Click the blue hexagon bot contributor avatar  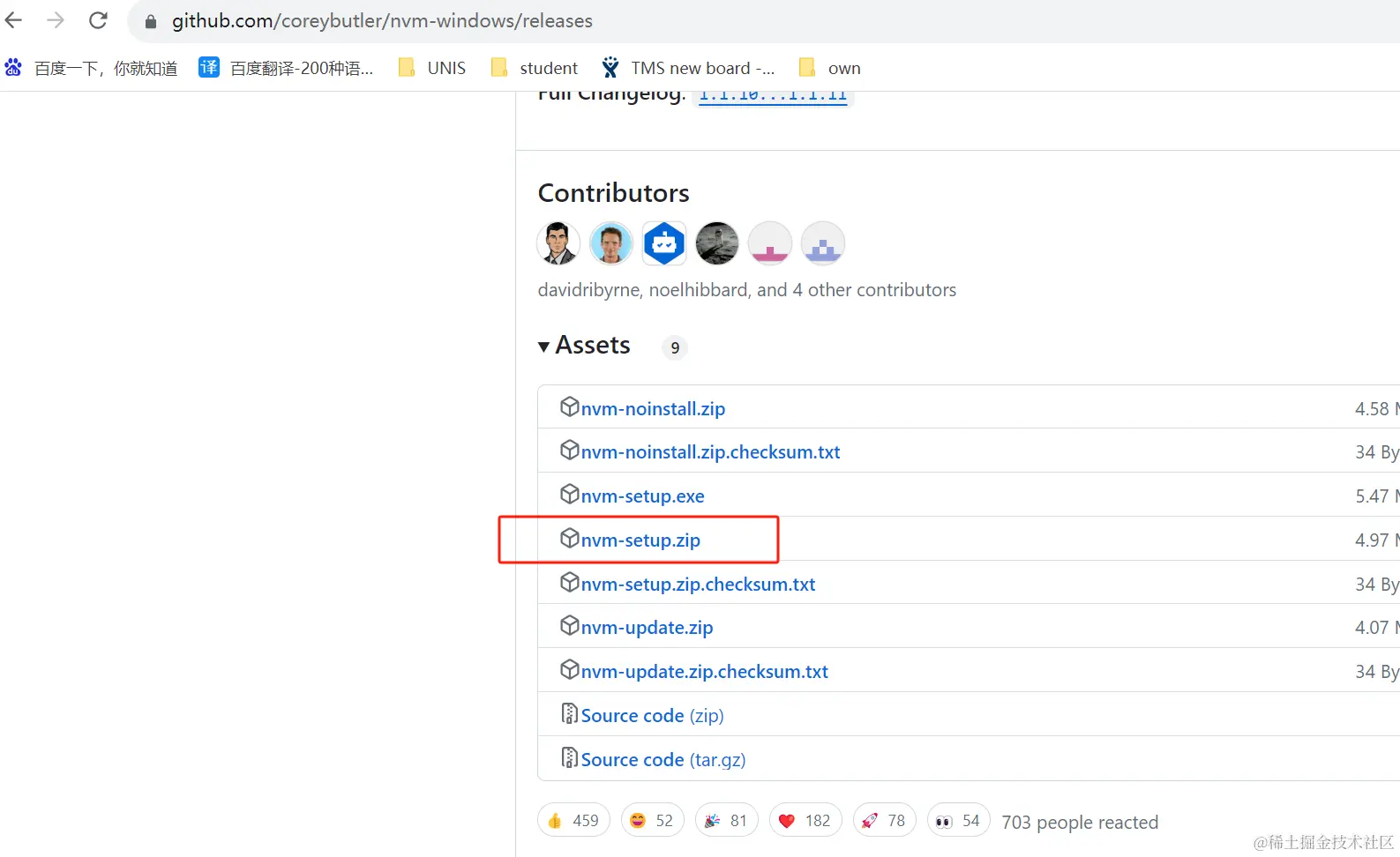click(664, 243)
